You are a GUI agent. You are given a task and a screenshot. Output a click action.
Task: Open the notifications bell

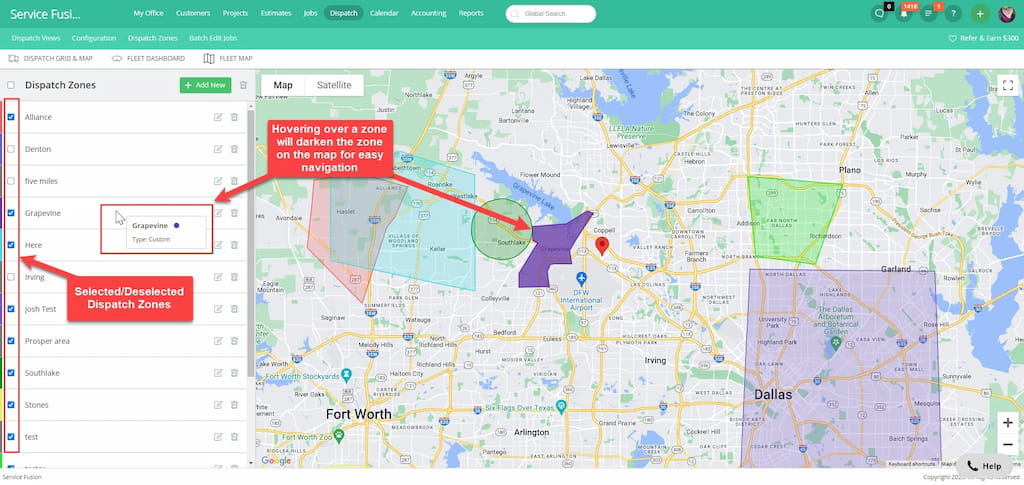click(904, 13)
